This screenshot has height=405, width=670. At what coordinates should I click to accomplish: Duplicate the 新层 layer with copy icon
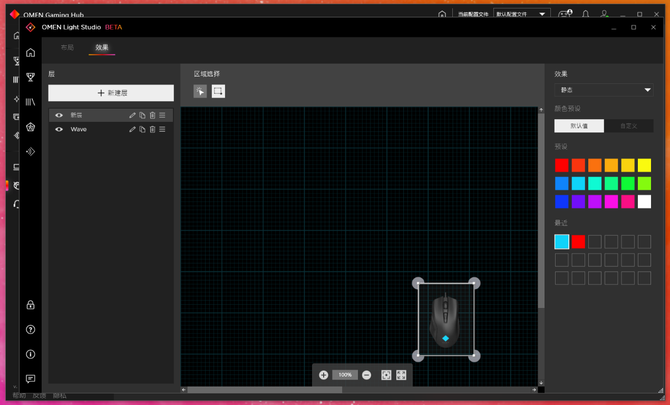click(142, 115)
